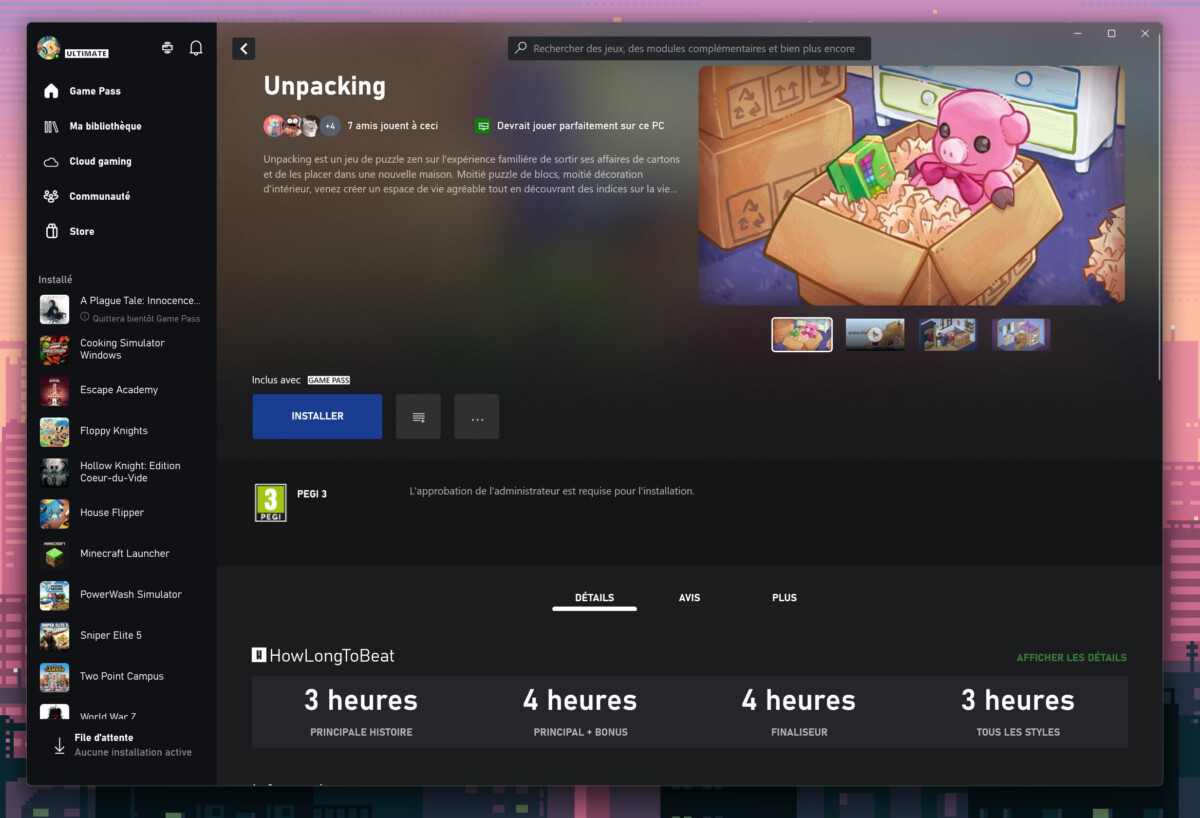This screenshot has height=818, width=1200.
Task: Select the fourth screenshot thumbnail
Action: (x=1021, y=335)
